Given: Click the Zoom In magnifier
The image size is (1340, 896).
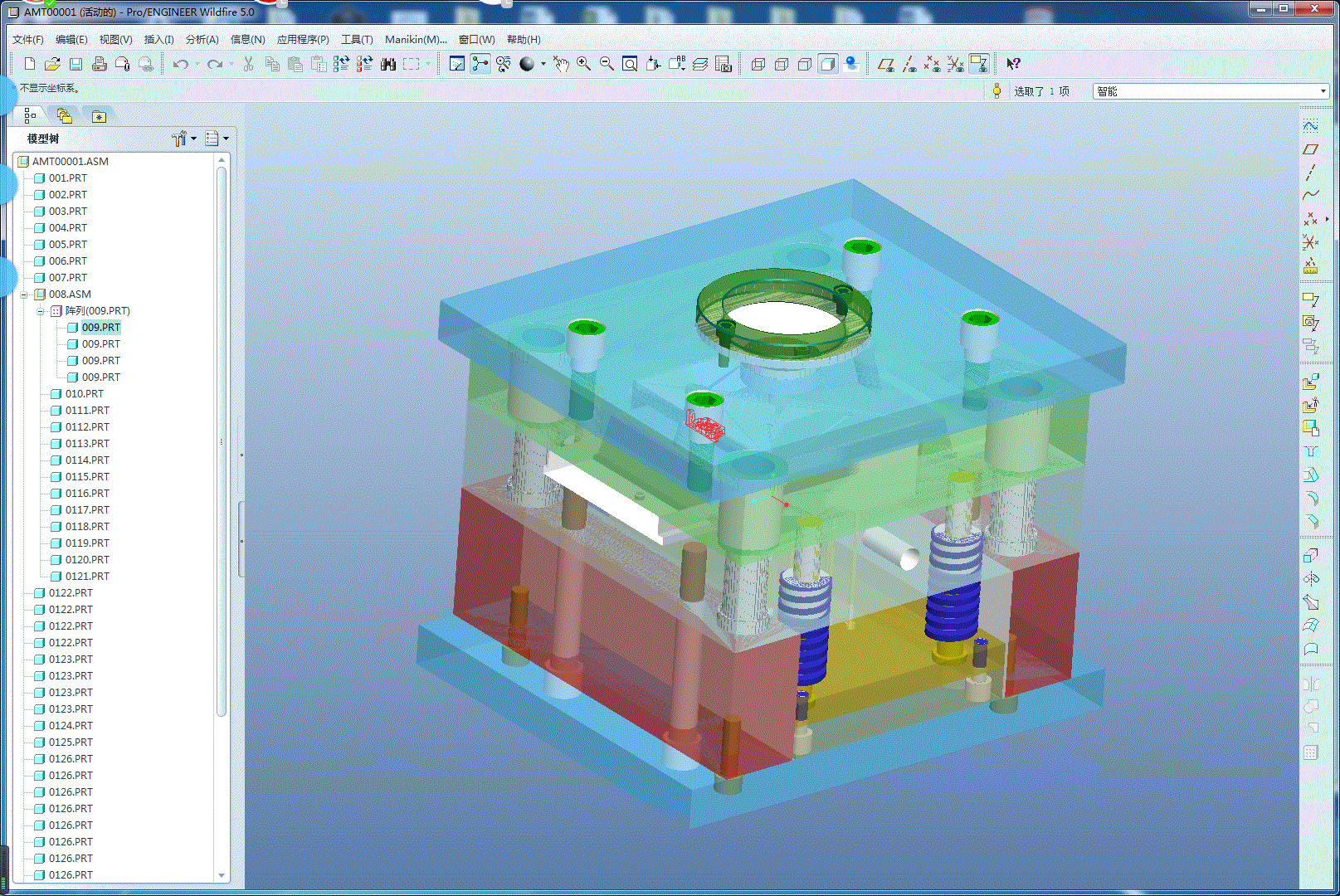Looking at the screenshot, I should click(x=584, y=64).
